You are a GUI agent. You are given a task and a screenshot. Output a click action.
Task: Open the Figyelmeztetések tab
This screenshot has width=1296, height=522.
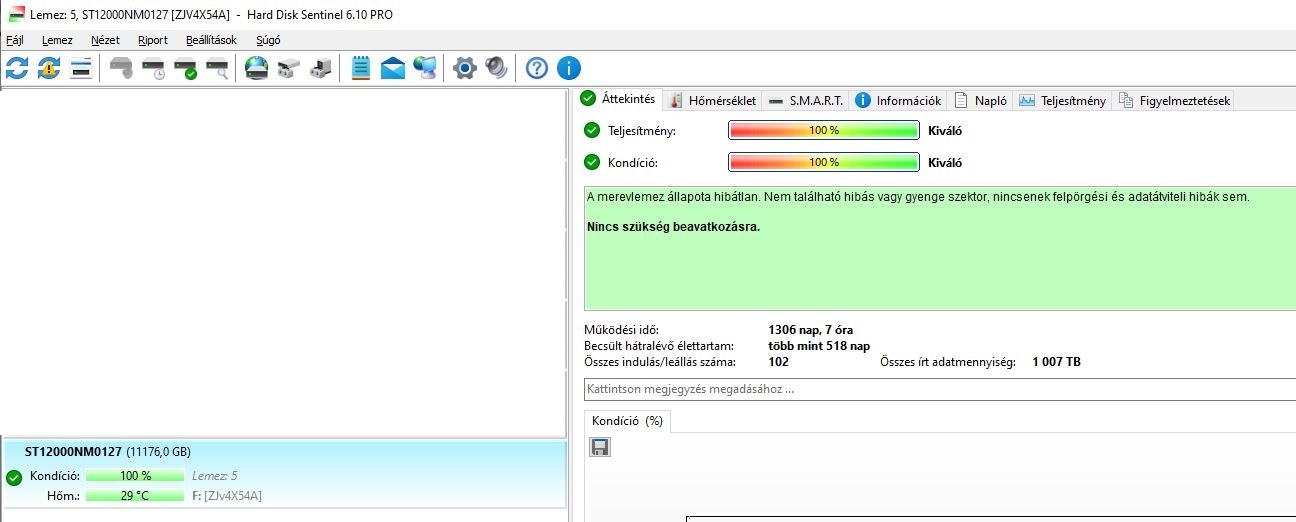click(1174, 100)
